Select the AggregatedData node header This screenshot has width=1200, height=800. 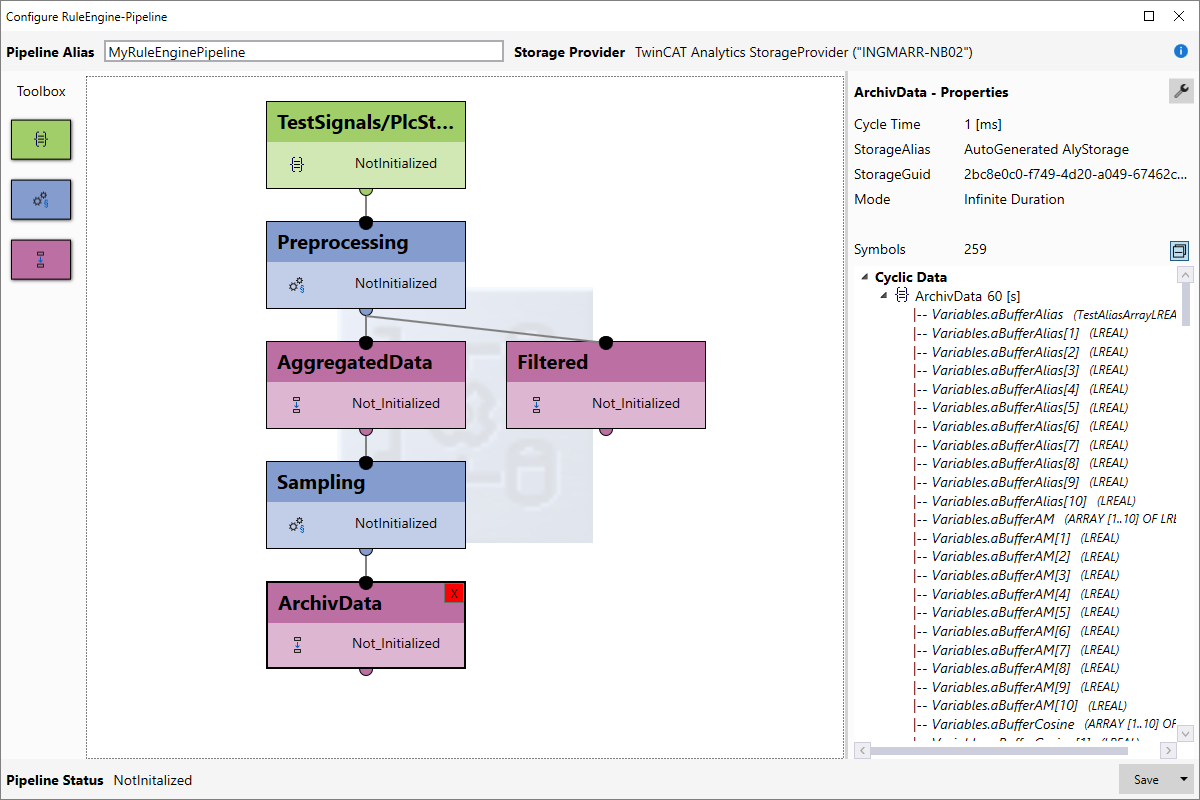[366, 362]
